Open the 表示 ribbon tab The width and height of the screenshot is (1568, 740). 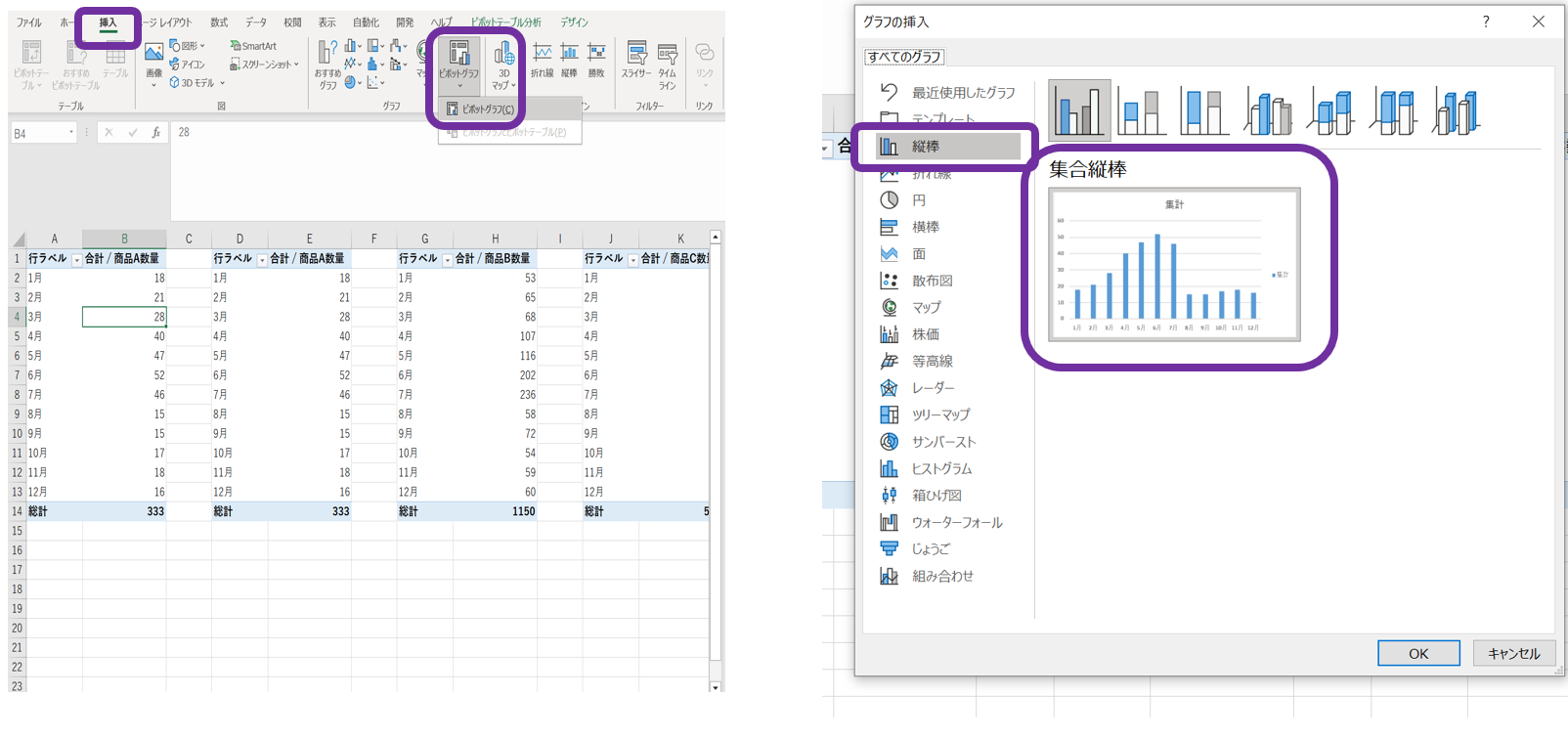327,22
